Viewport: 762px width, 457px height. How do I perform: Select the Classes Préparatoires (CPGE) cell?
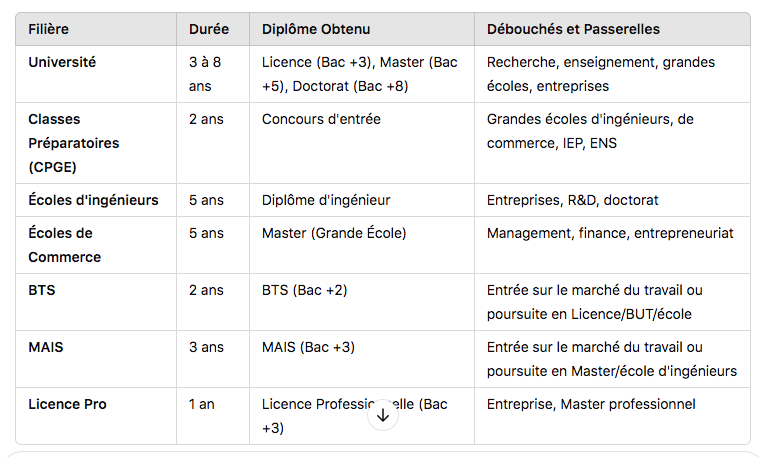pos(73,143)
